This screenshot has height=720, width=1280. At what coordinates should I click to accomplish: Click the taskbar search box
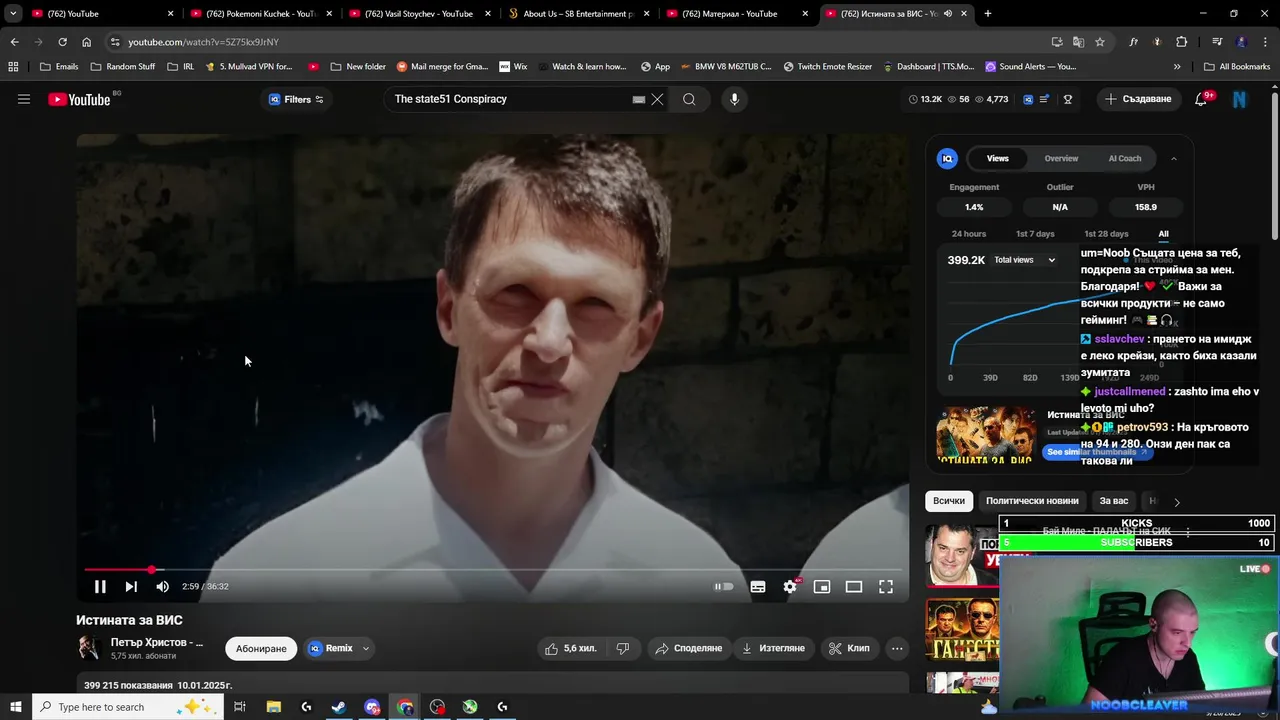coord(130,707)
